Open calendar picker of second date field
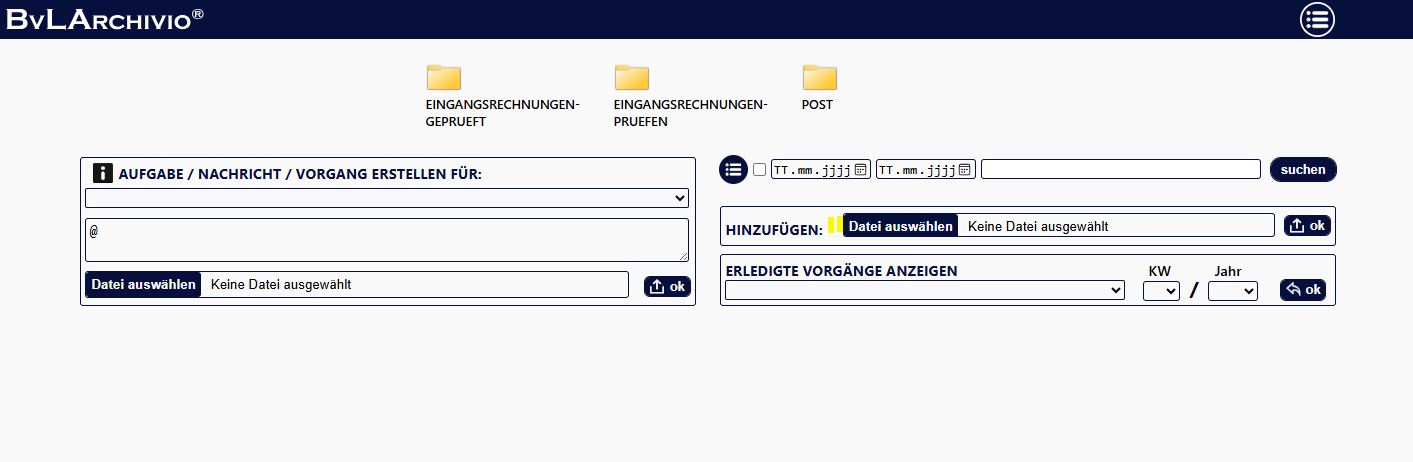Viewport: 1413px width, 462px height. (x=965, y=170)
